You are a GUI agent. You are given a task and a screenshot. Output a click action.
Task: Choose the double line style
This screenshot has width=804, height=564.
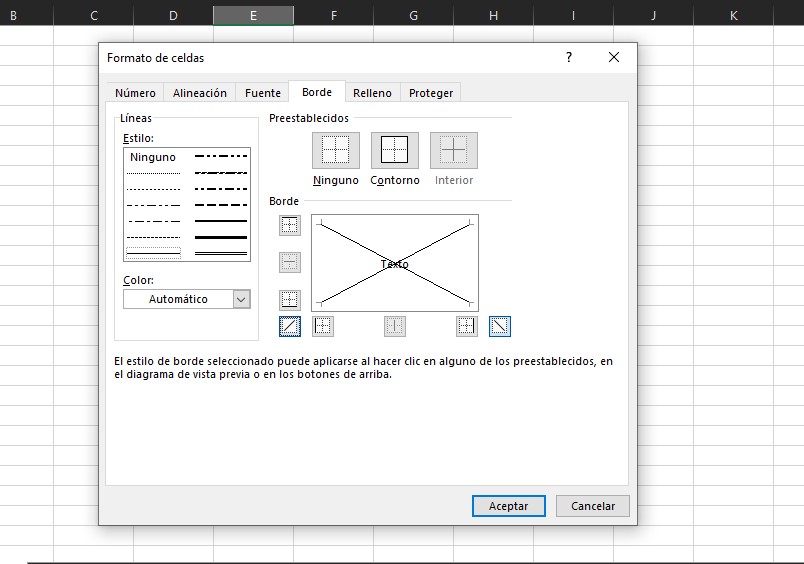pyautogui.click(x=220, y=254)
